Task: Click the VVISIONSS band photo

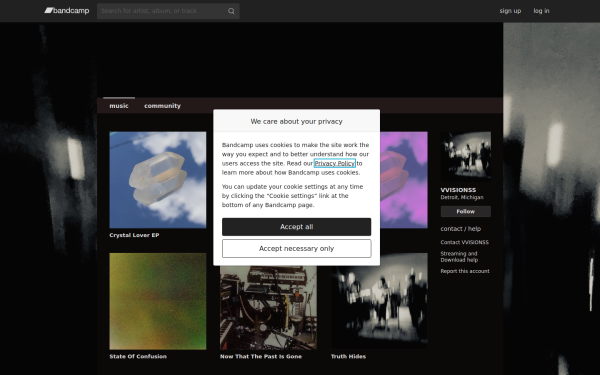Action: point(466,156)
